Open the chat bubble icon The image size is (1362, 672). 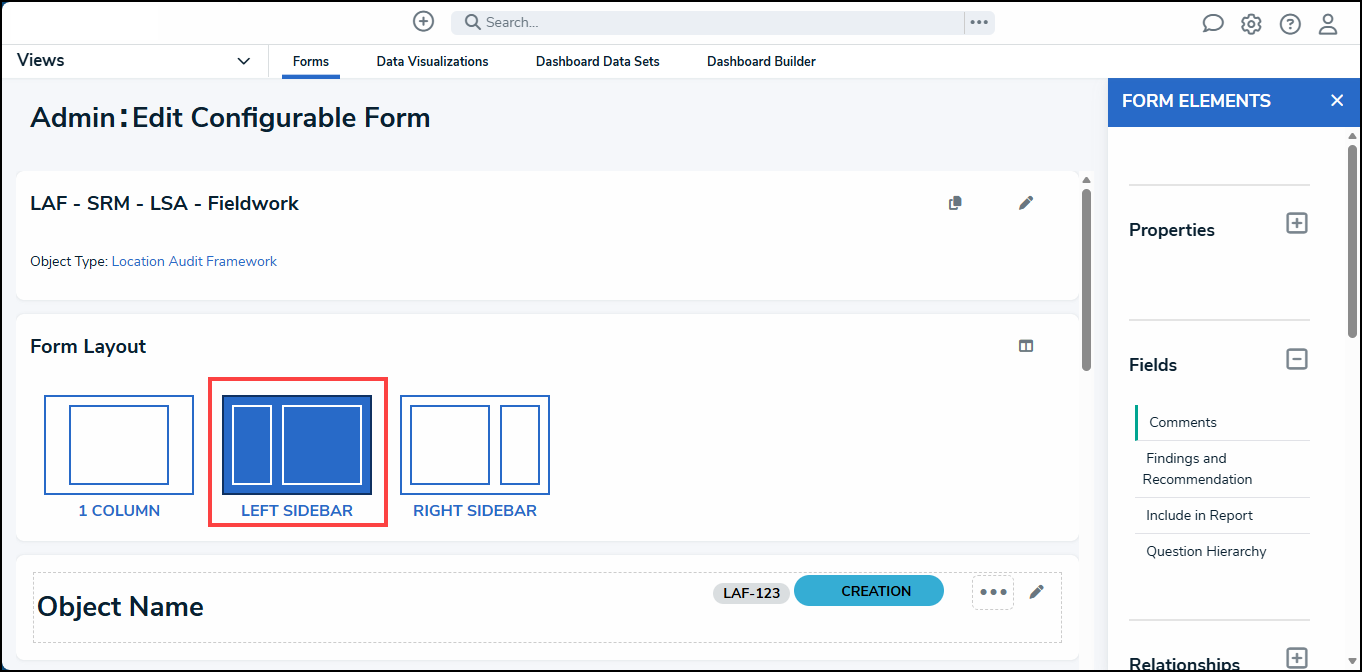[1213, 24]
